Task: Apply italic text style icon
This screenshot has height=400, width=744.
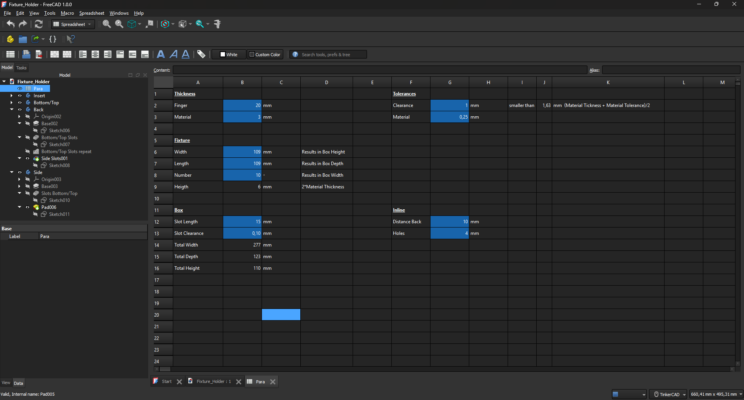Action: 173,55
